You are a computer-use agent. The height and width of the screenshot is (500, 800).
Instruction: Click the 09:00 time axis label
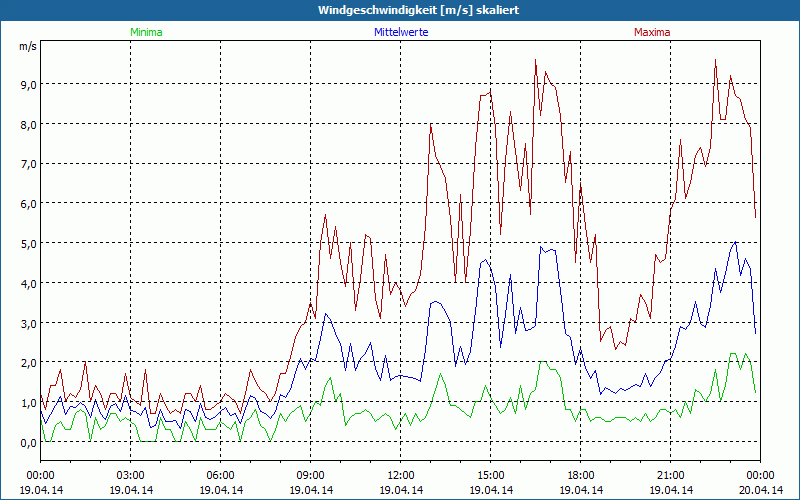click(x=311, y=476)
